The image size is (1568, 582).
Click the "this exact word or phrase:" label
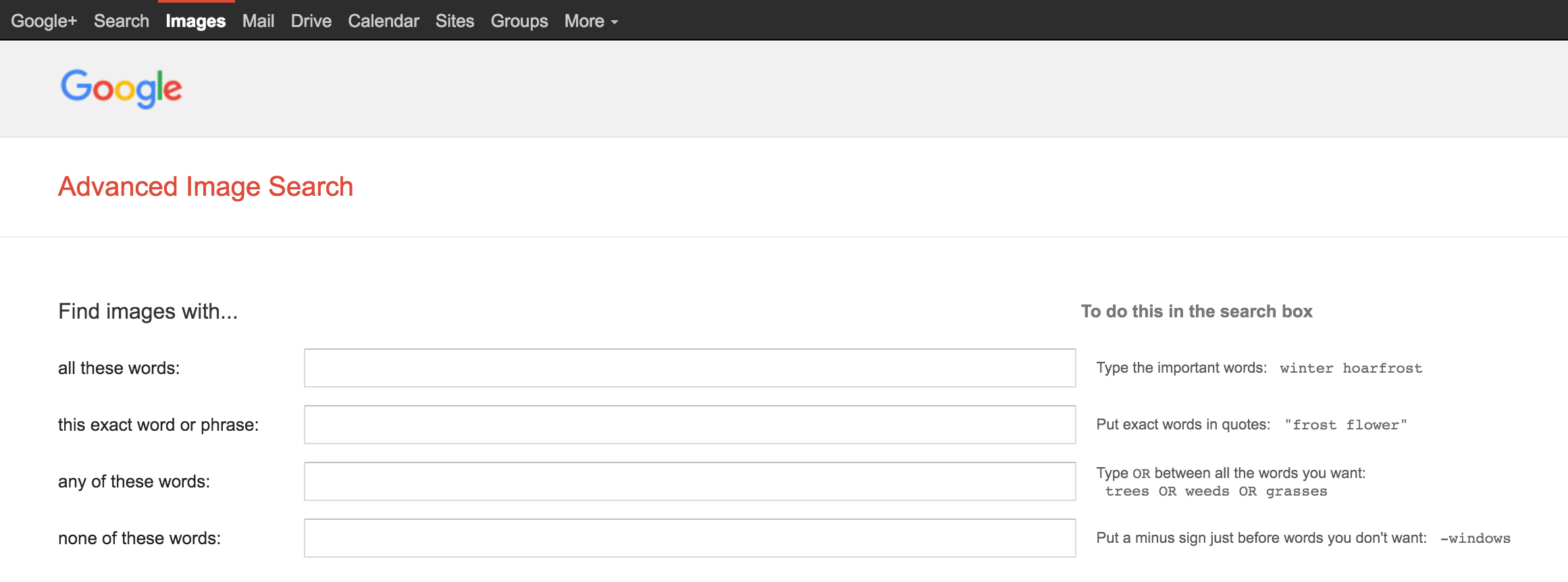pos(158,425)
